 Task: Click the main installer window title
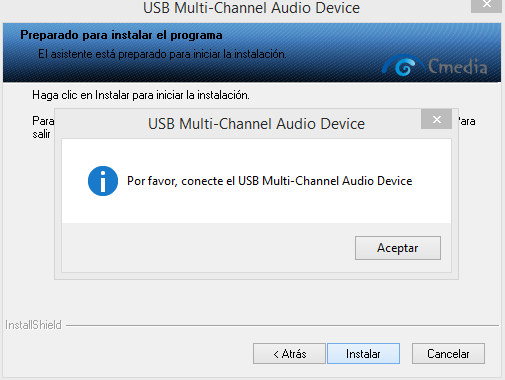[x=251, y=8]
